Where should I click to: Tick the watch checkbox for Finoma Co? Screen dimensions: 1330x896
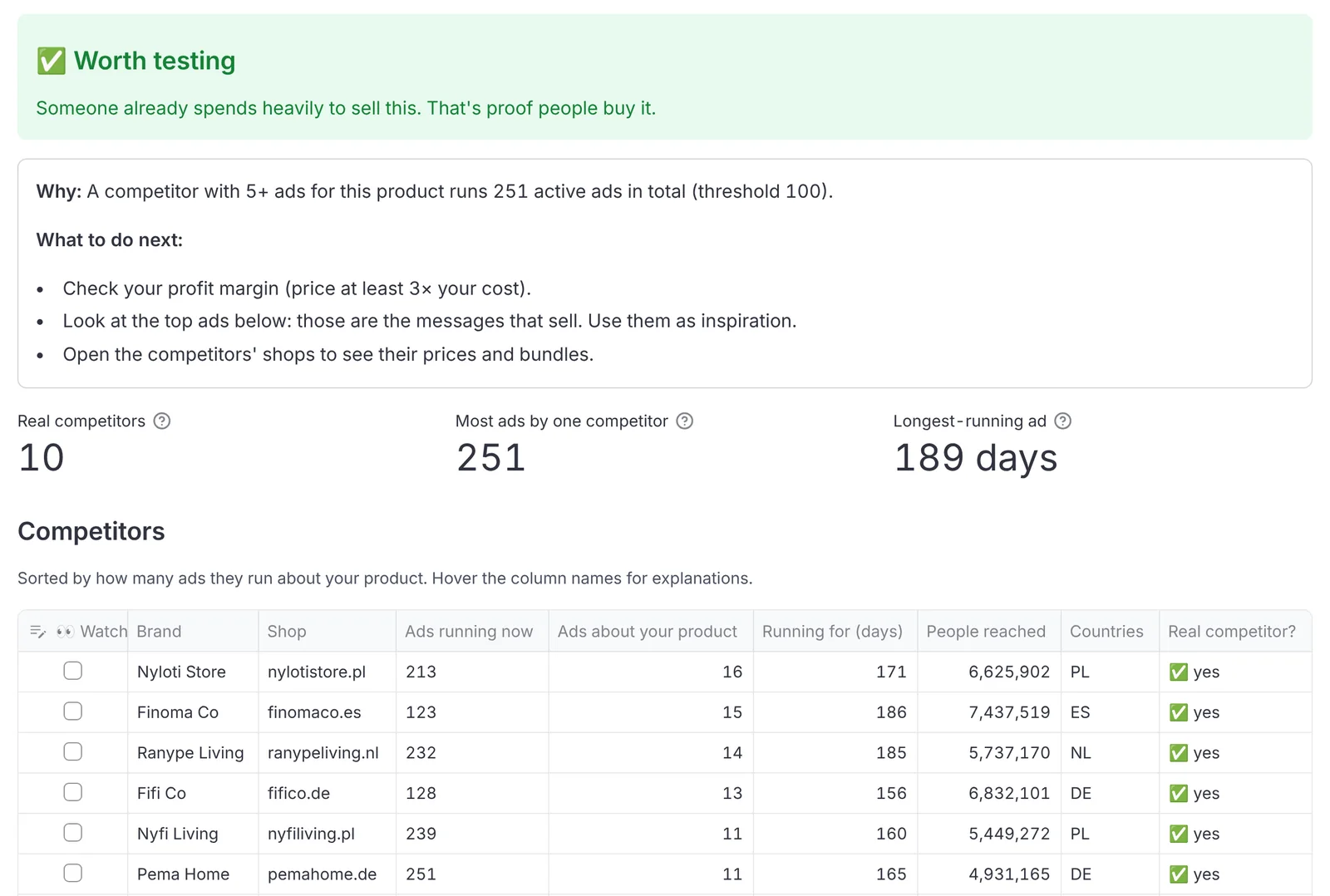[73, 711]
